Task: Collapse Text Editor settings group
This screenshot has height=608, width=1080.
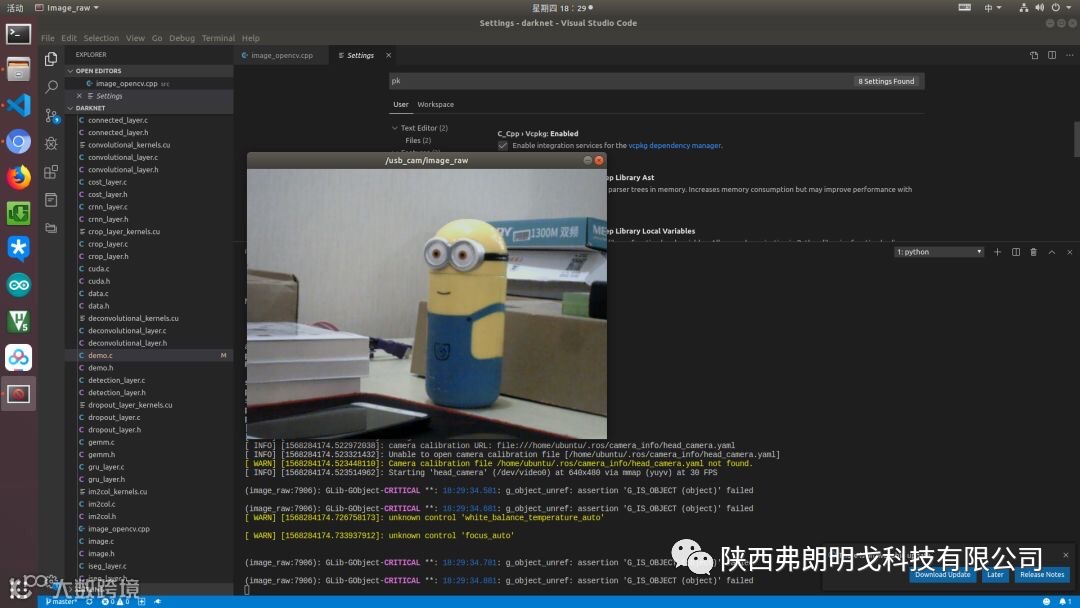Action: pos(395,128)
